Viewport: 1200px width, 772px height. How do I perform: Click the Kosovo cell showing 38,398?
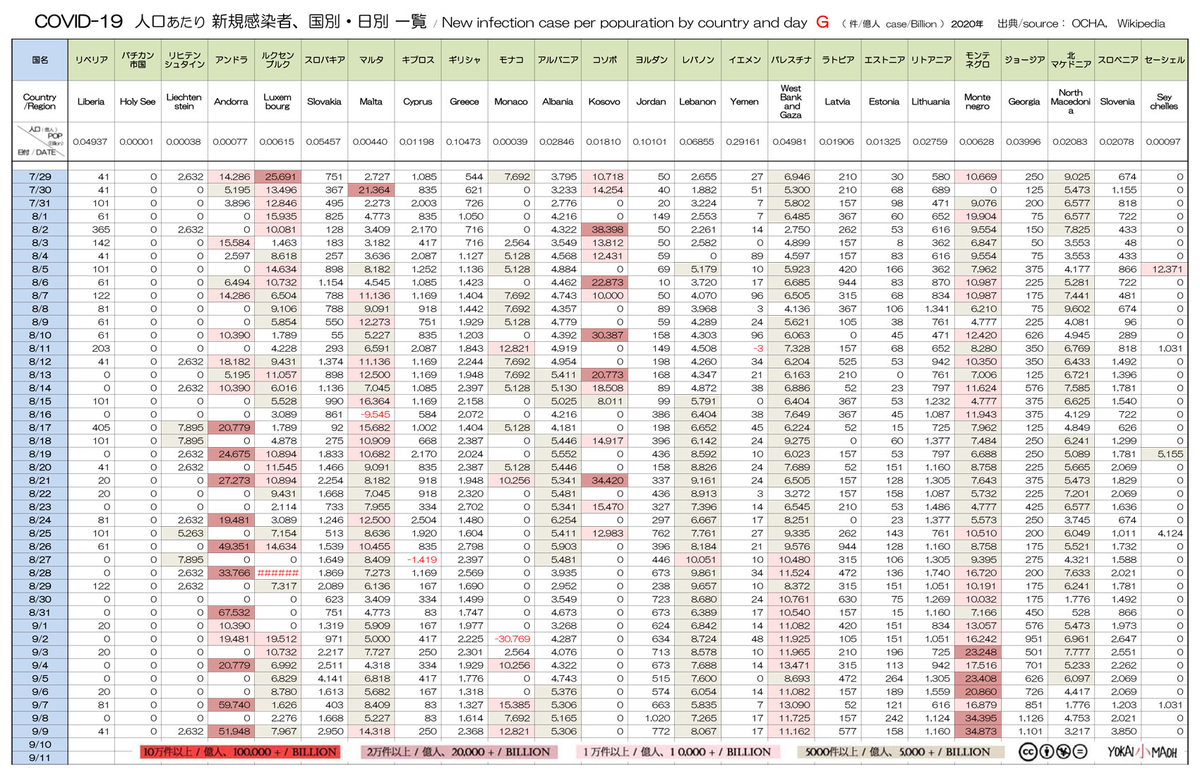point(605,229)
